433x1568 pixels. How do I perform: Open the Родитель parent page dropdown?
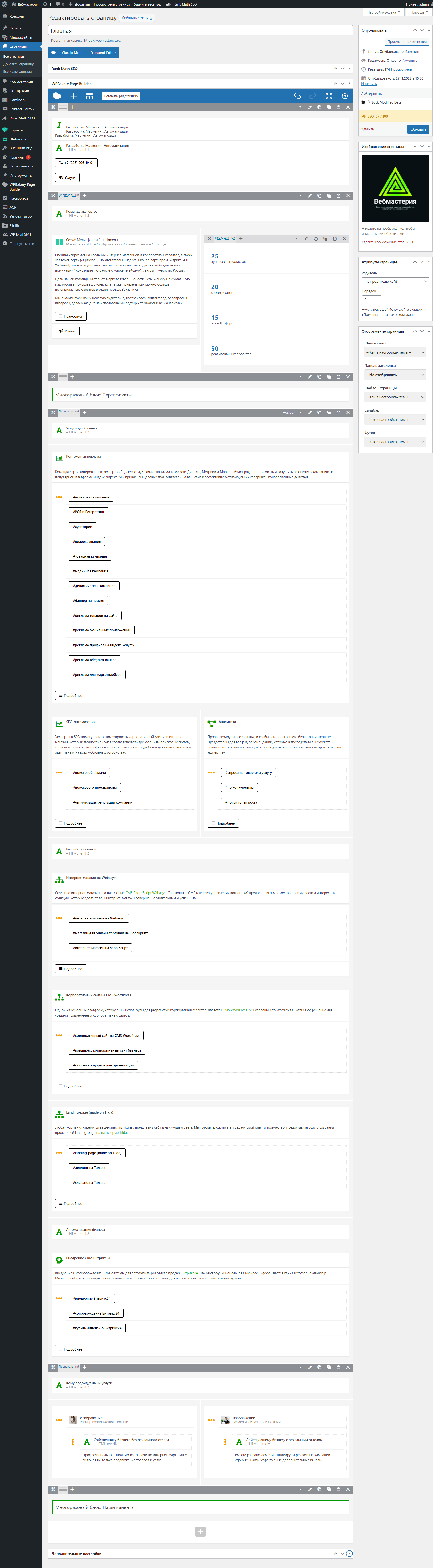tap(395, 281)
